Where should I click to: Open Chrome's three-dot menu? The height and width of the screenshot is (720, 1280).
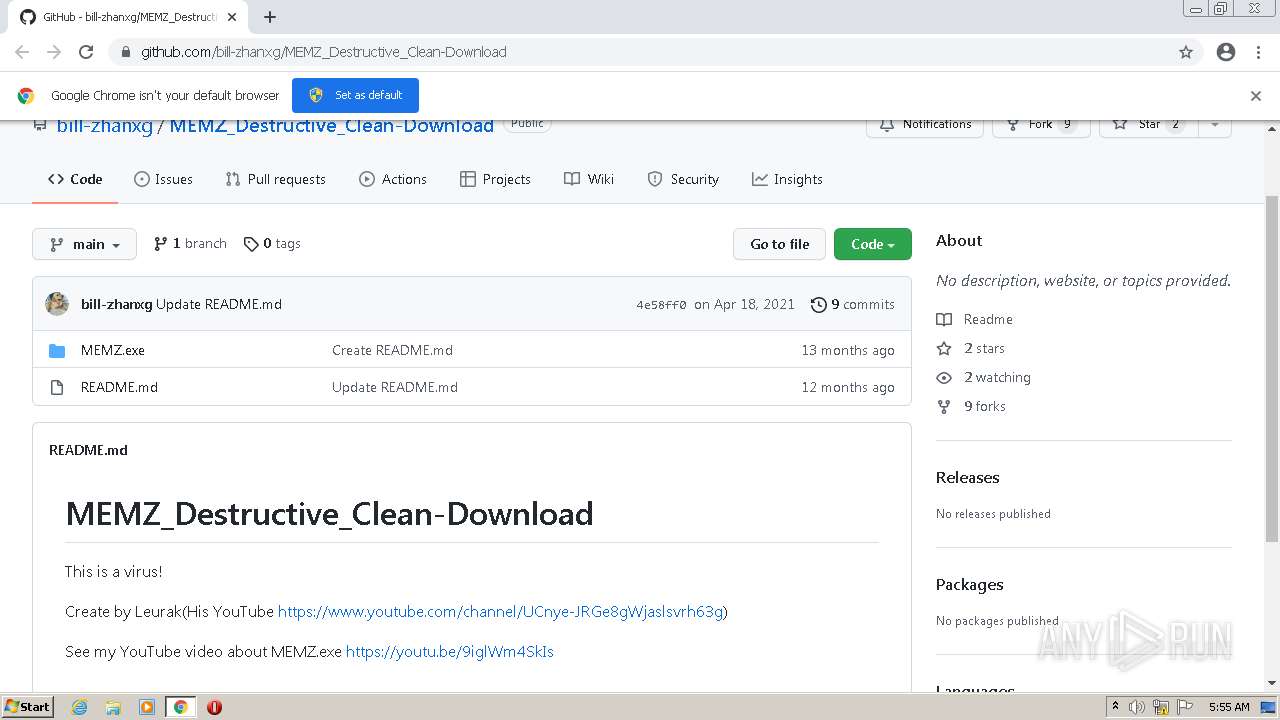coord(1258,52)
